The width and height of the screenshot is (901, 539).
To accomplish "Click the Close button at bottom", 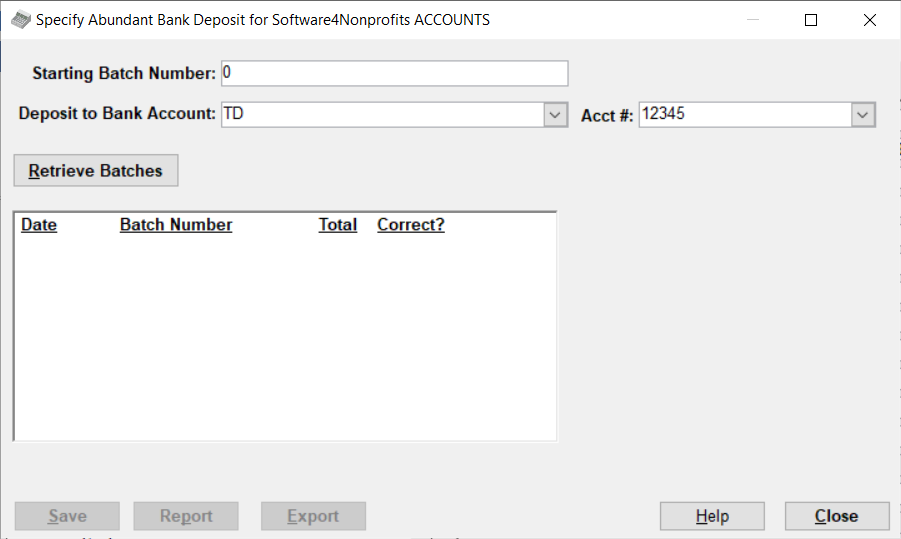I will click(x=837, y=516).
